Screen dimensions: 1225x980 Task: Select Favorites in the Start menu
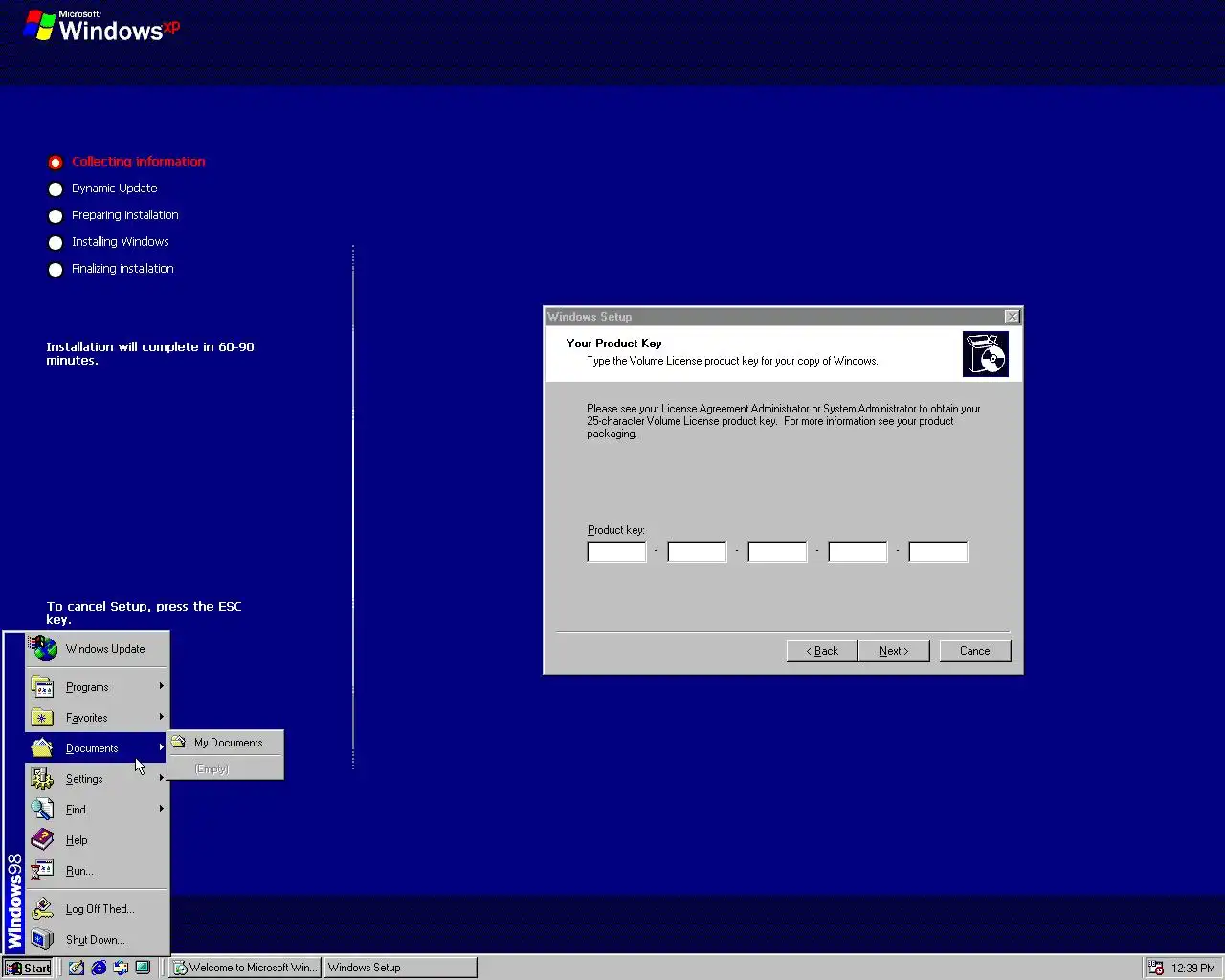97,718
